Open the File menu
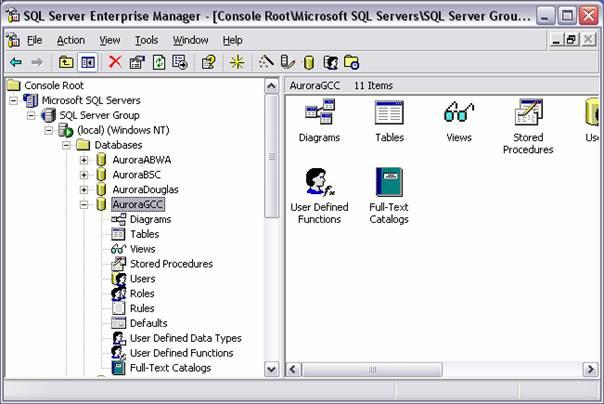Viewport: 604px width, 404px height. coord(34,40)
